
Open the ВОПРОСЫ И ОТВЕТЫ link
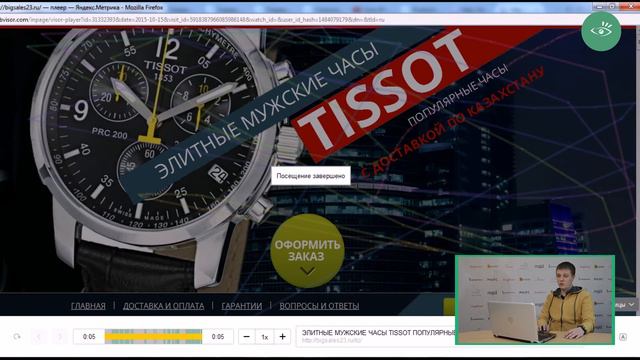(319, 306)
